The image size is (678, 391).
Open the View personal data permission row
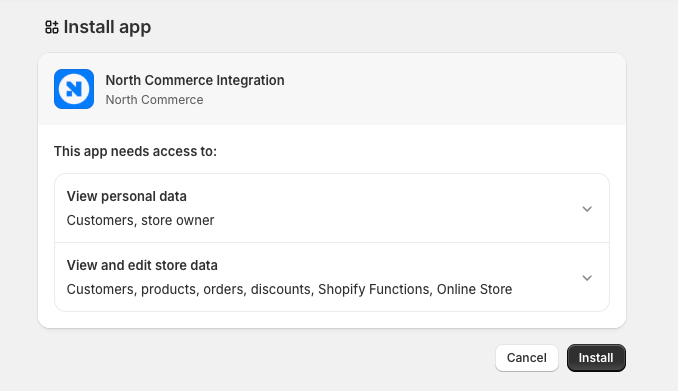click(x=332, y=208)
